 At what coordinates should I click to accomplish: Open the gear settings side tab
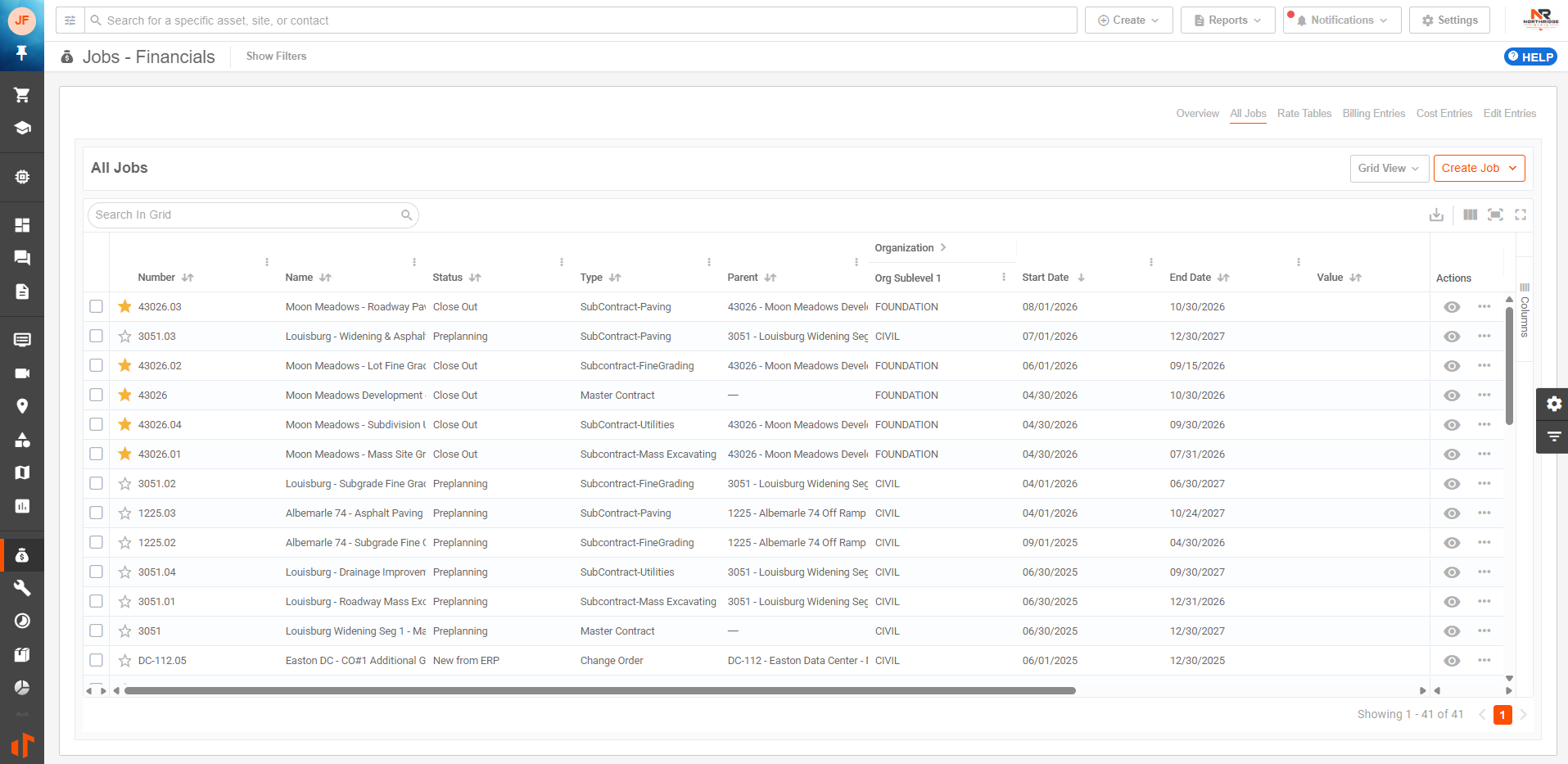1553,404
